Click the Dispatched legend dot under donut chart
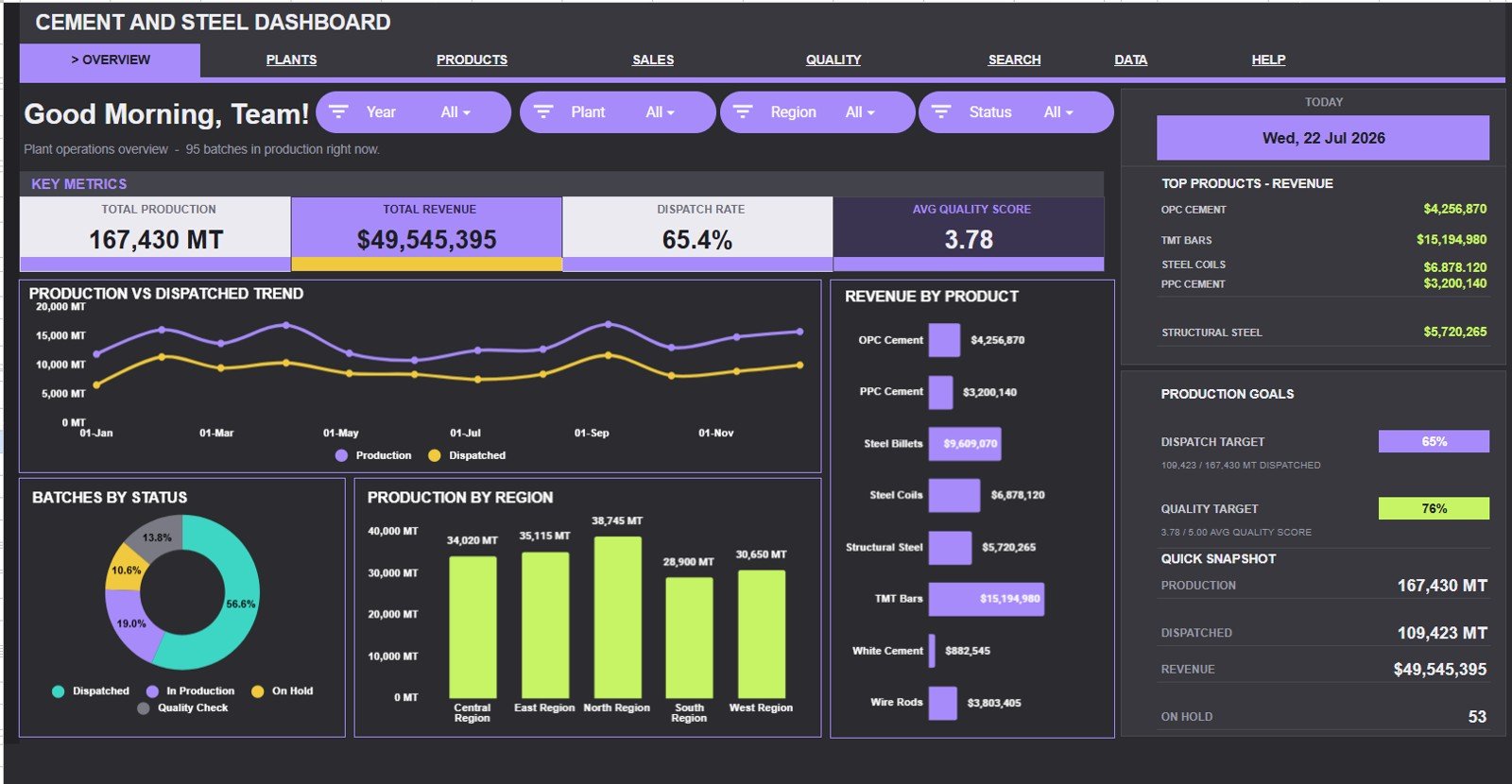The image size is (1512, 784). pyautogui.click(x=58, y=691)
